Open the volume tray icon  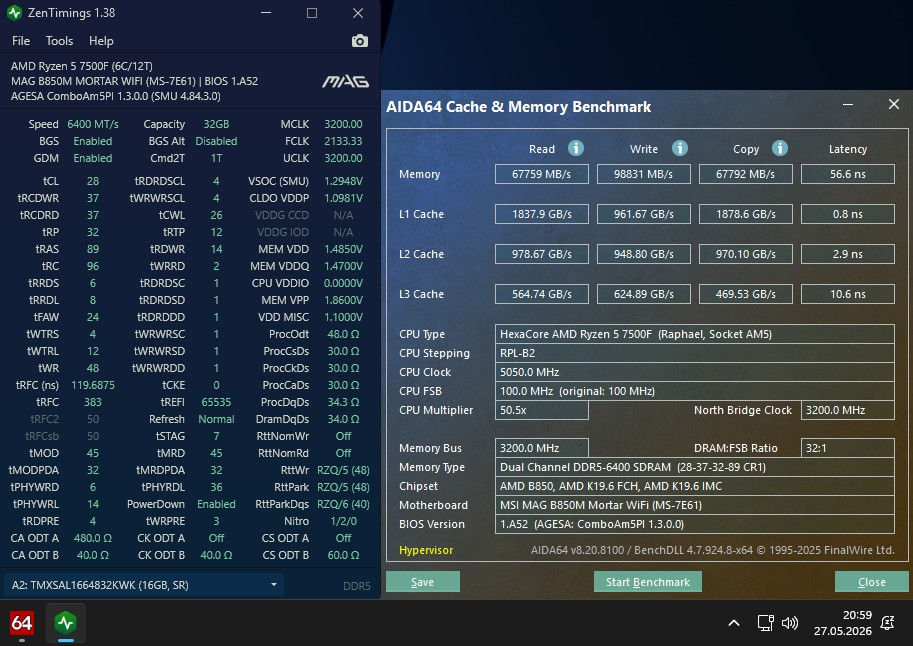pos(790,623)
